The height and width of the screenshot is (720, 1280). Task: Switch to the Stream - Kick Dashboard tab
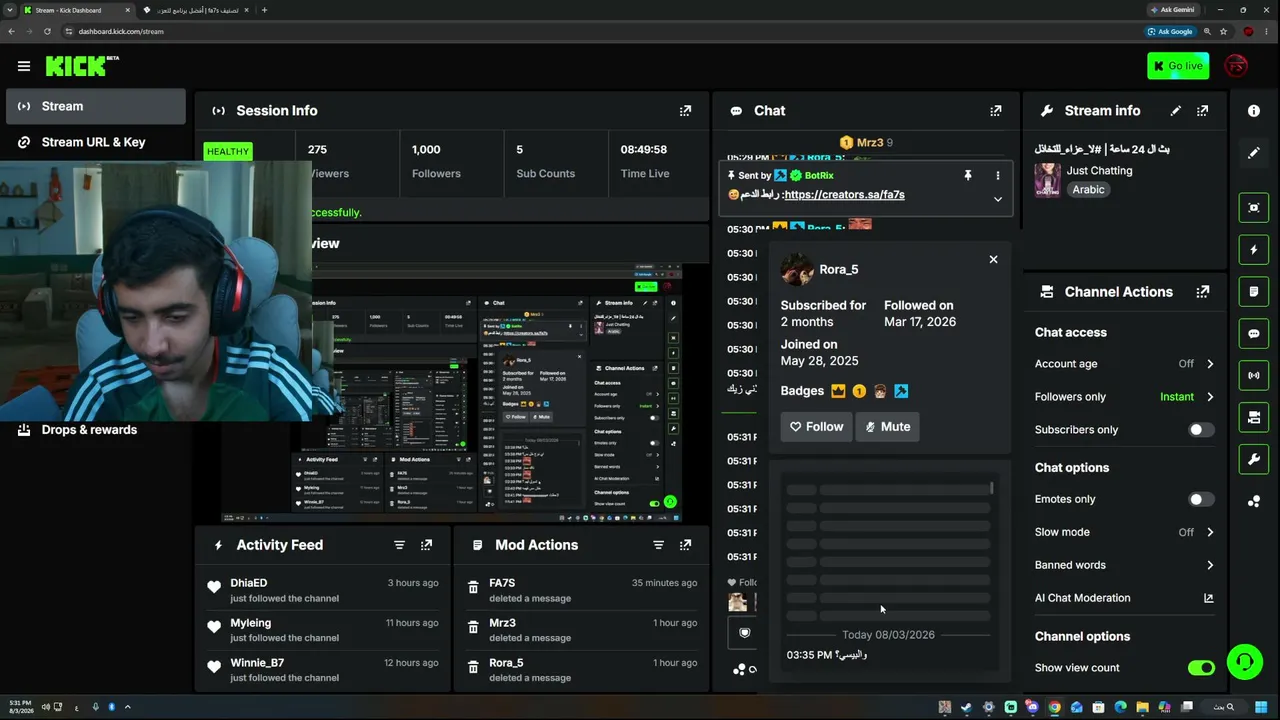(x=77, y=10)
